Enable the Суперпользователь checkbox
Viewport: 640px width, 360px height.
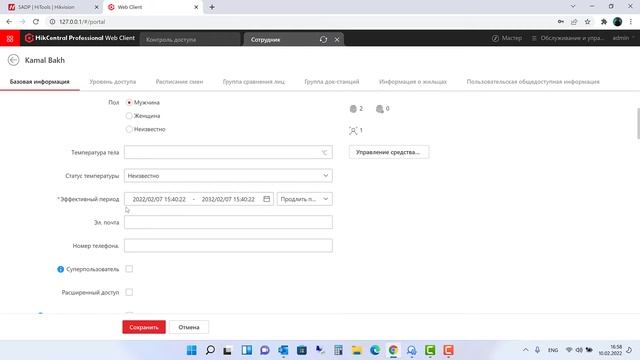pyautogui.click(x=129, y=269)
